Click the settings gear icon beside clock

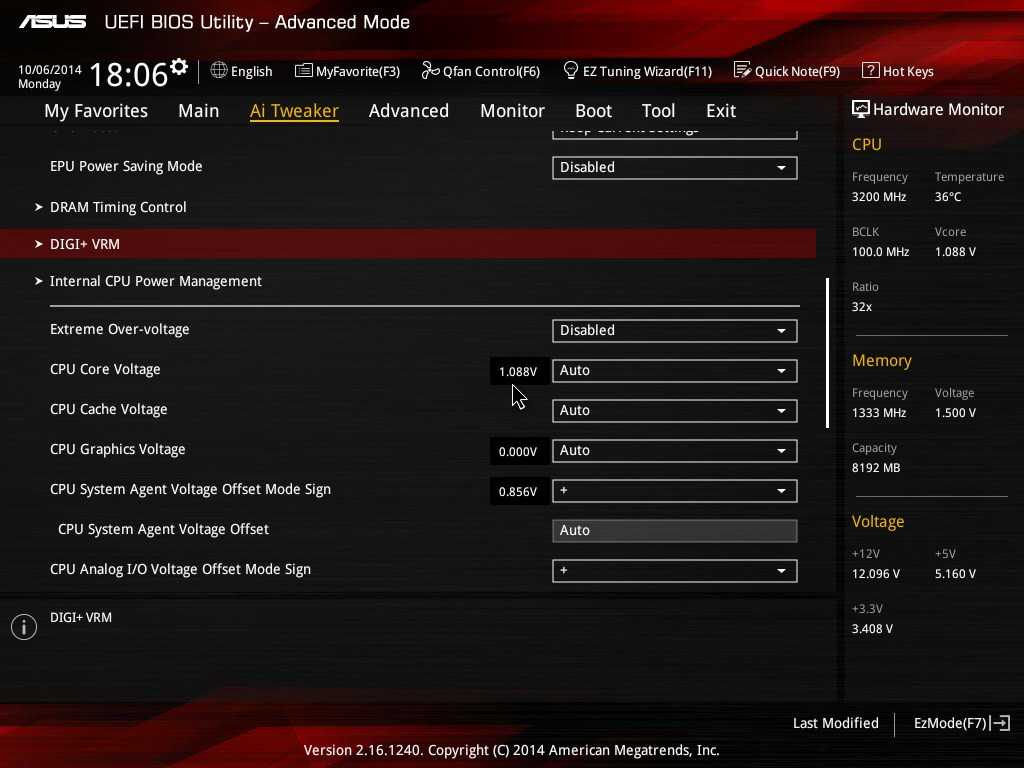[x=179, y=67]
